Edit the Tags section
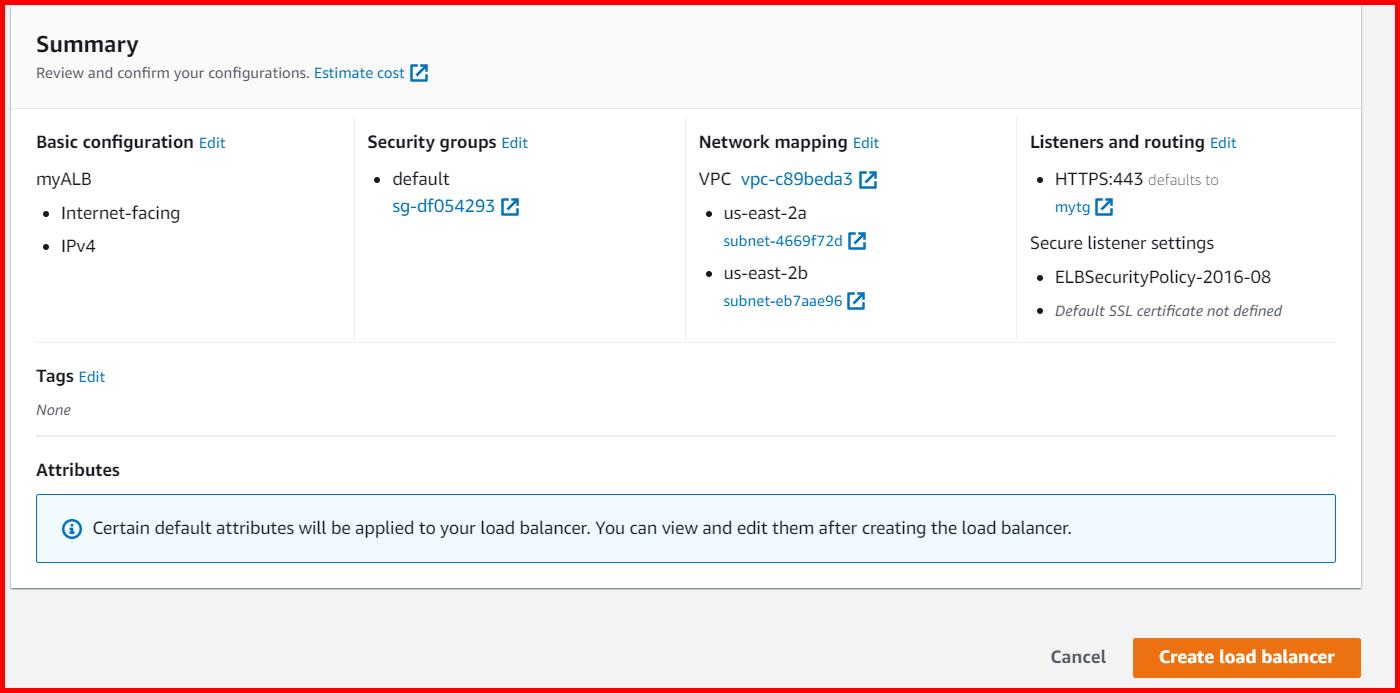The image size is (1400, 693). (91, 377)
